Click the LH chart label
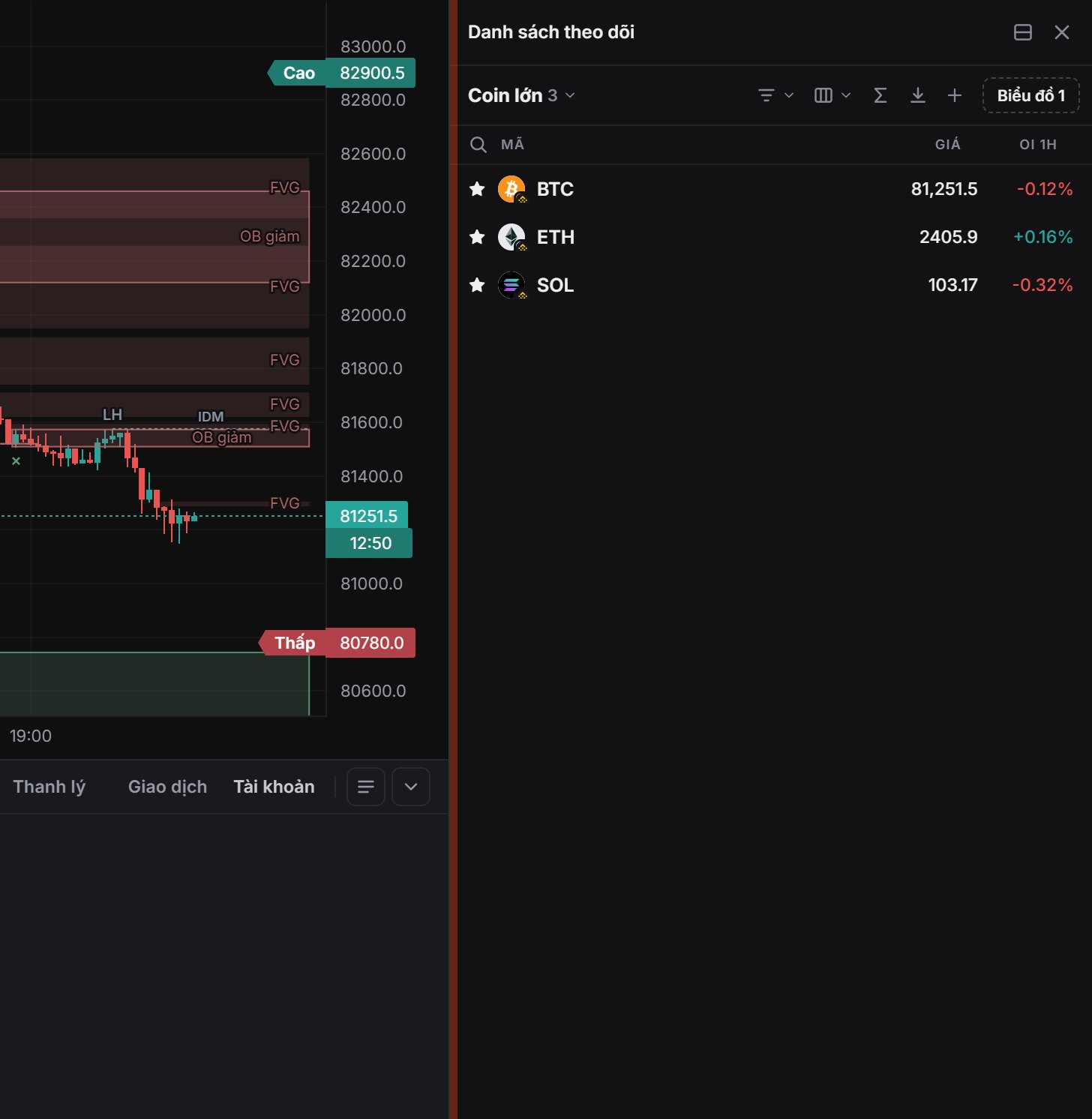The image size is (1092, 1119). click(112, 415)
